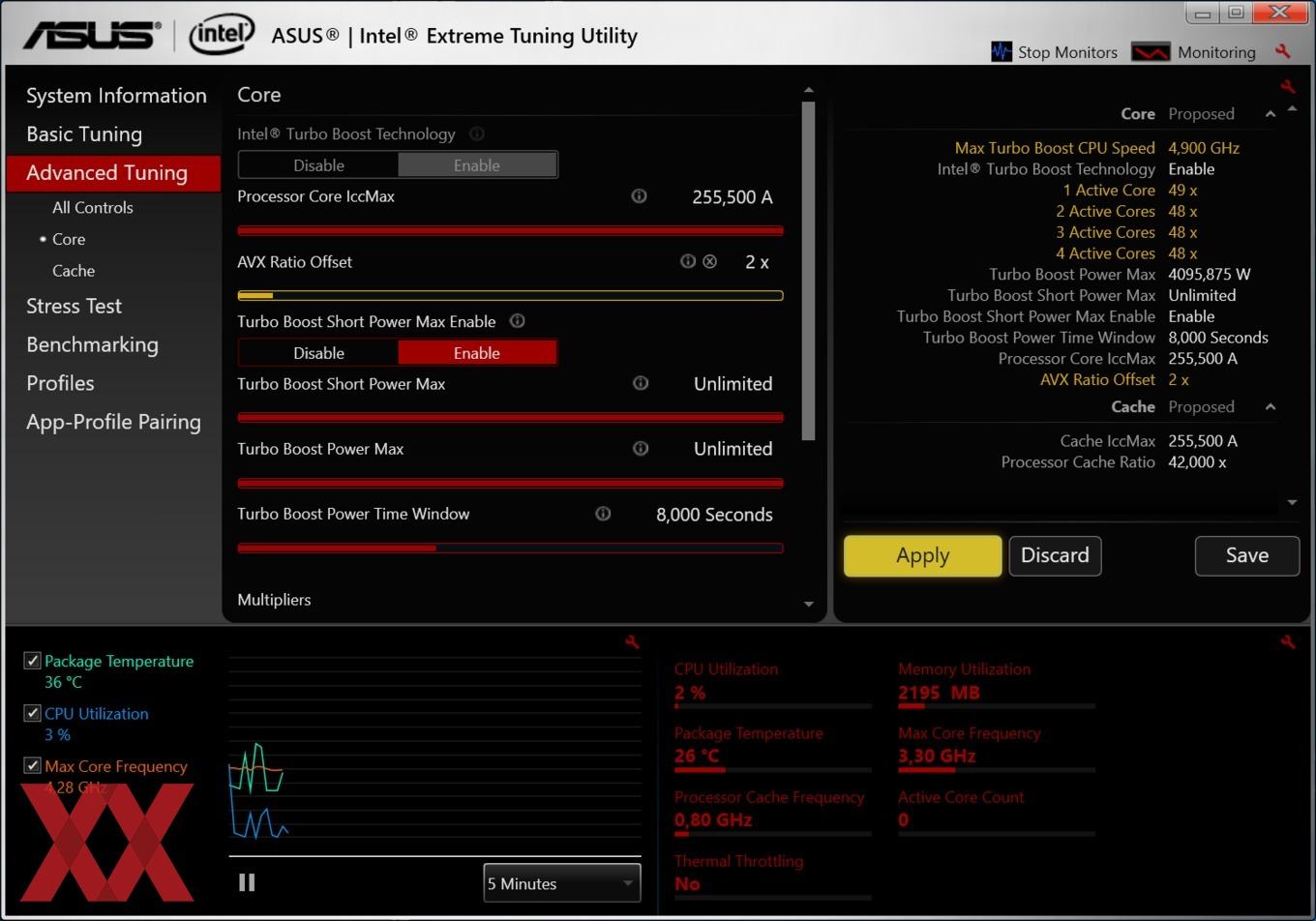Click the down arrow on the proposed panel scrollbar

point(1293,503)
